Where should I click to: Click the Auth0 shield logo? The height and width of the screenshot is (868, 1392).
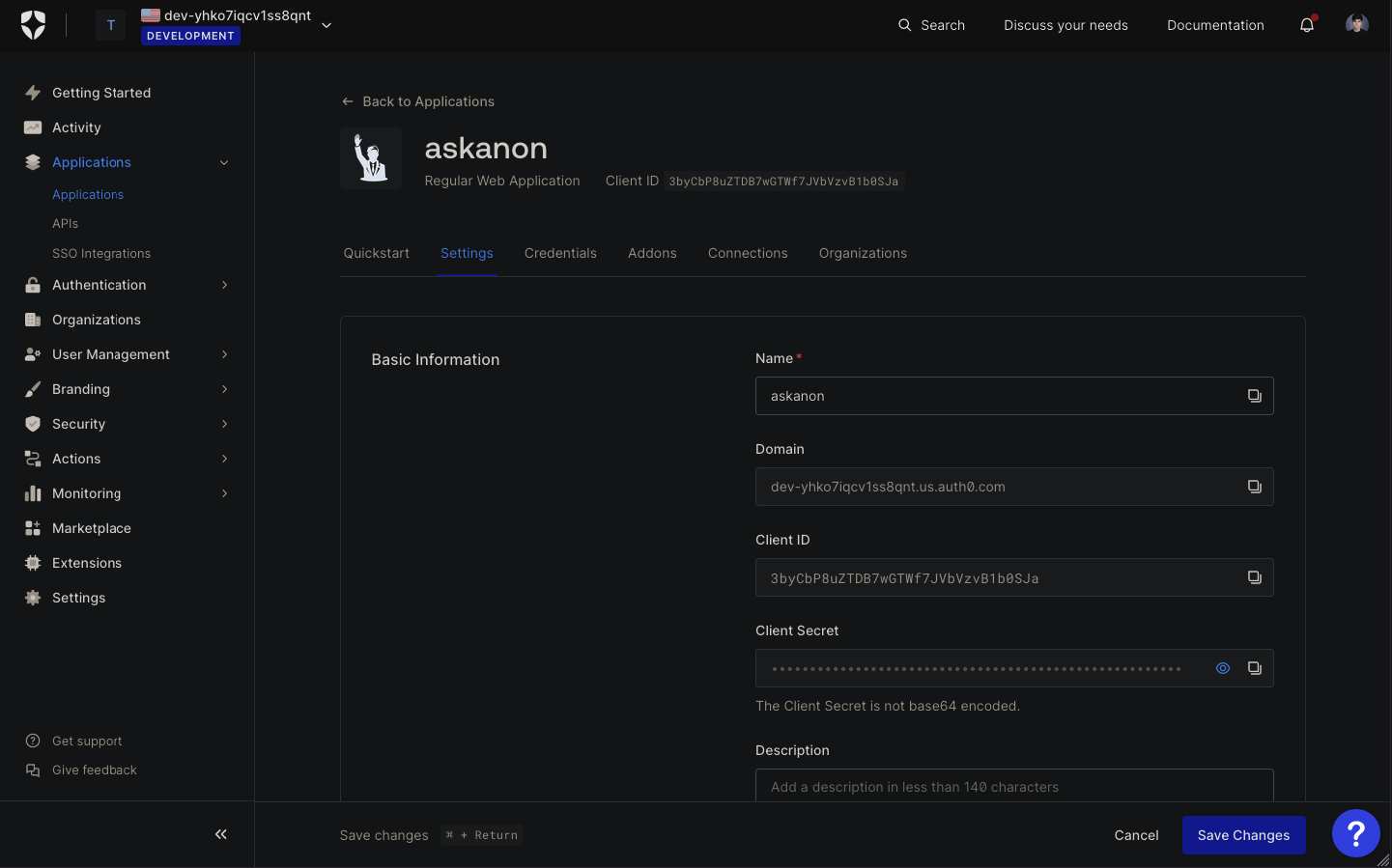coord(33,25)
